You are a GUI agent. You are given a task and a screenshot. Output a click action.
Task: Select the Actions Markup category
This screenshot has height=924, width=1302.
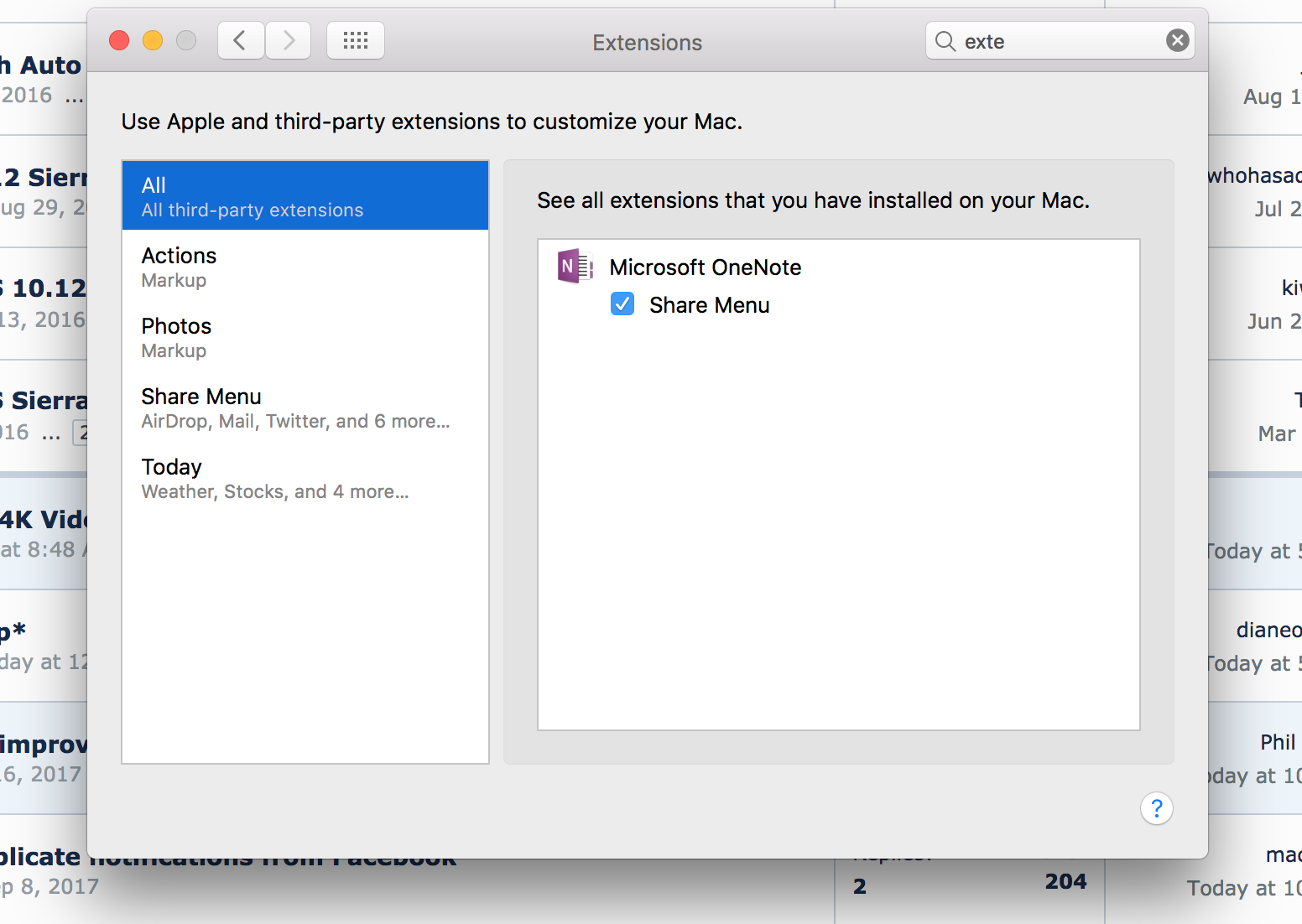point(305,267)
